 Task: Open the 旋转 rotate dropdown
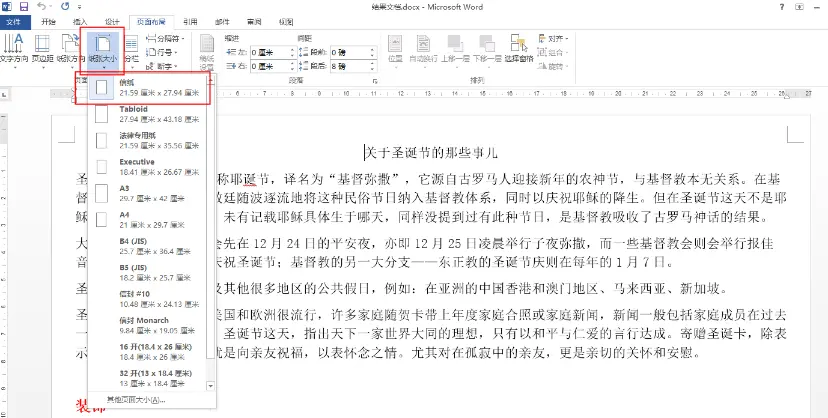tap(552, 66)
